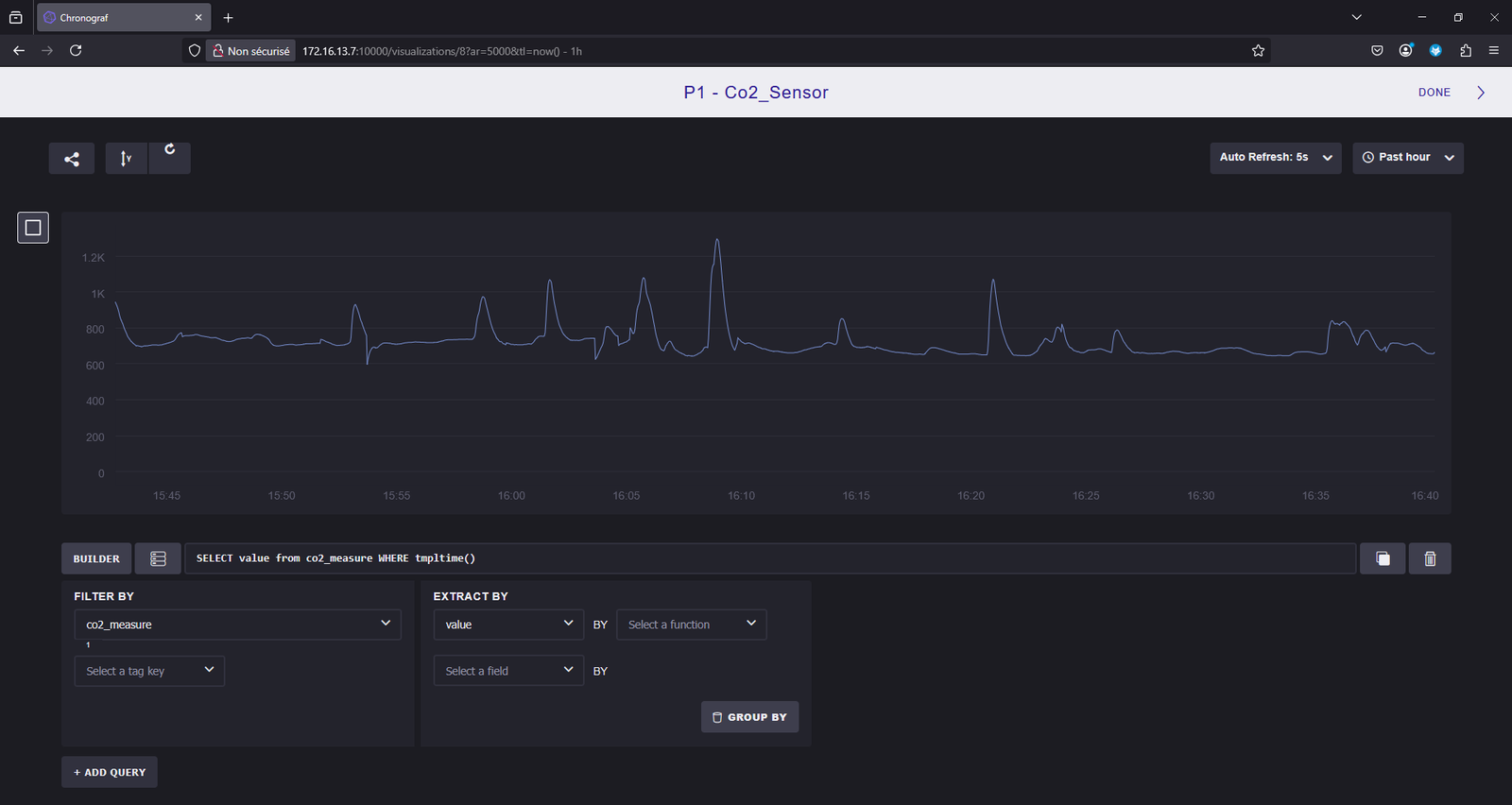The image size is (1512, 805).
Task: Click the Y-axis settings icon
Action: point(126,159)
